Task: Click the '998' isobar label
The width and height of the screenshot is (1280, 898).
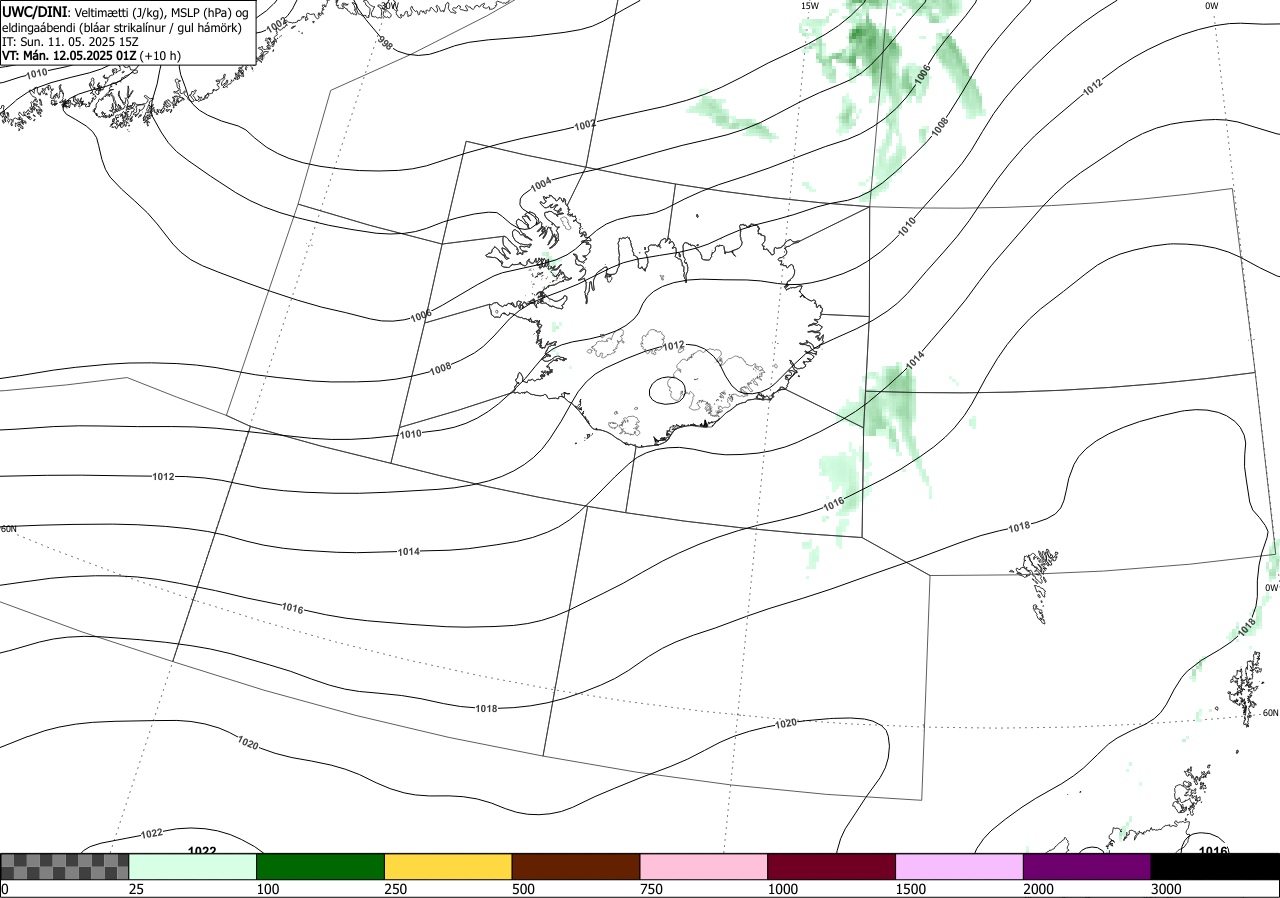Action: pos(385,43)
